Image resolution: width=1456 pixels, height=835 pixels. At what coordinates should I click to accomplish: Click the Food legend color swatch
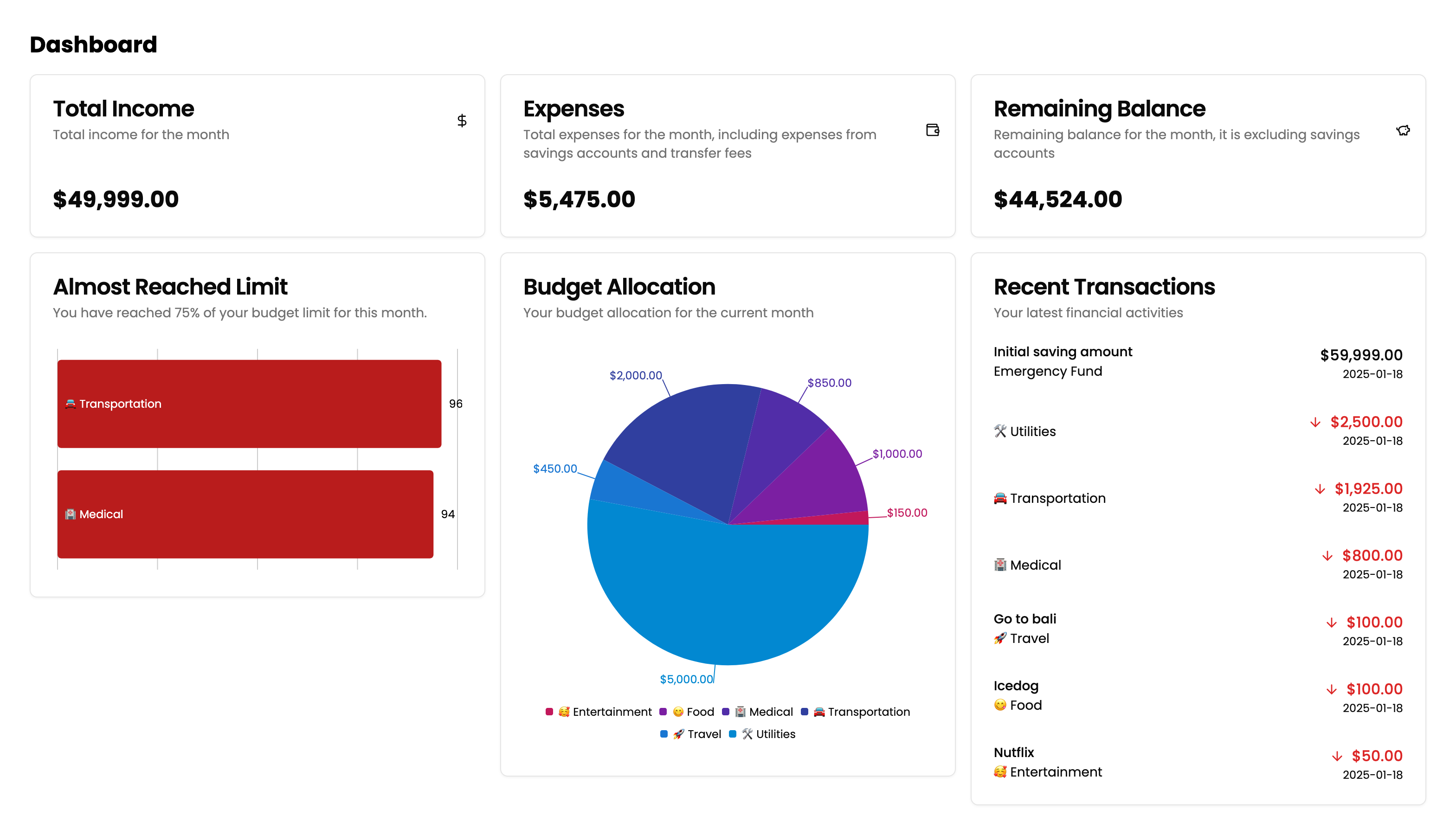click(663, 712)
